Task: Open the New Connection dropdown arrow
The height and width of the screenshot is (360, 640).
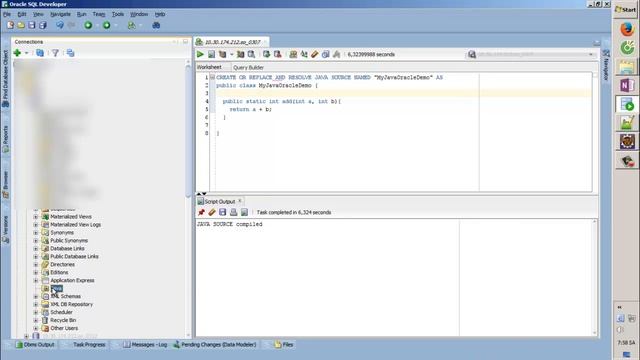Action: coord(27,53)
